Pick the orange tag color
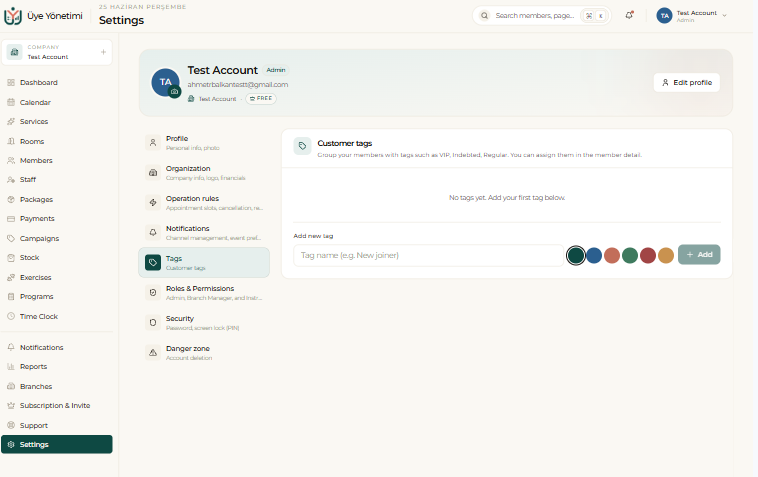The width and height of the screenshot is (758, 477). pyautogui.click(x=666, y=255)
